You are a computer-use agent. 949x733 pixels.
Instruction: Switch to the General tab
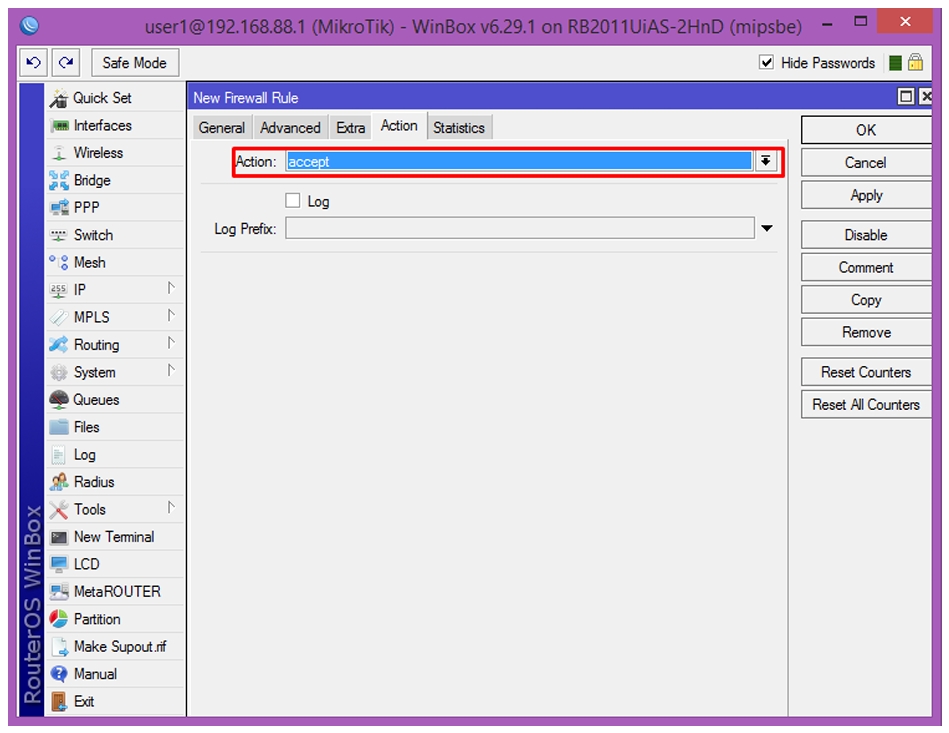pyautogui.click(x=222, y=128)
